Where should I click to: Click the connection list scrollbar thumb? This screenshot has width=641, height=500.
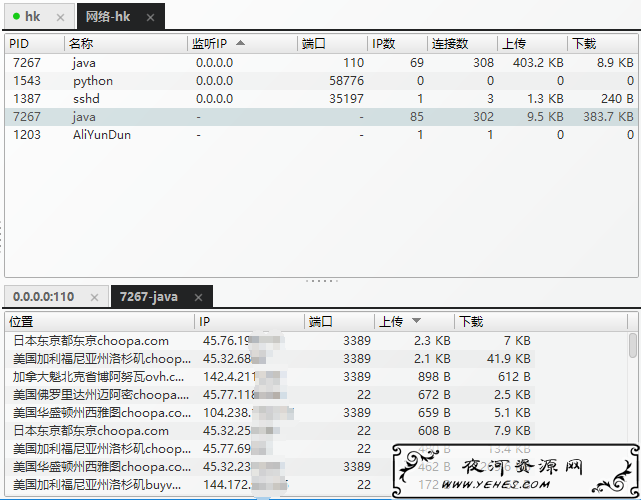point(632,345)
